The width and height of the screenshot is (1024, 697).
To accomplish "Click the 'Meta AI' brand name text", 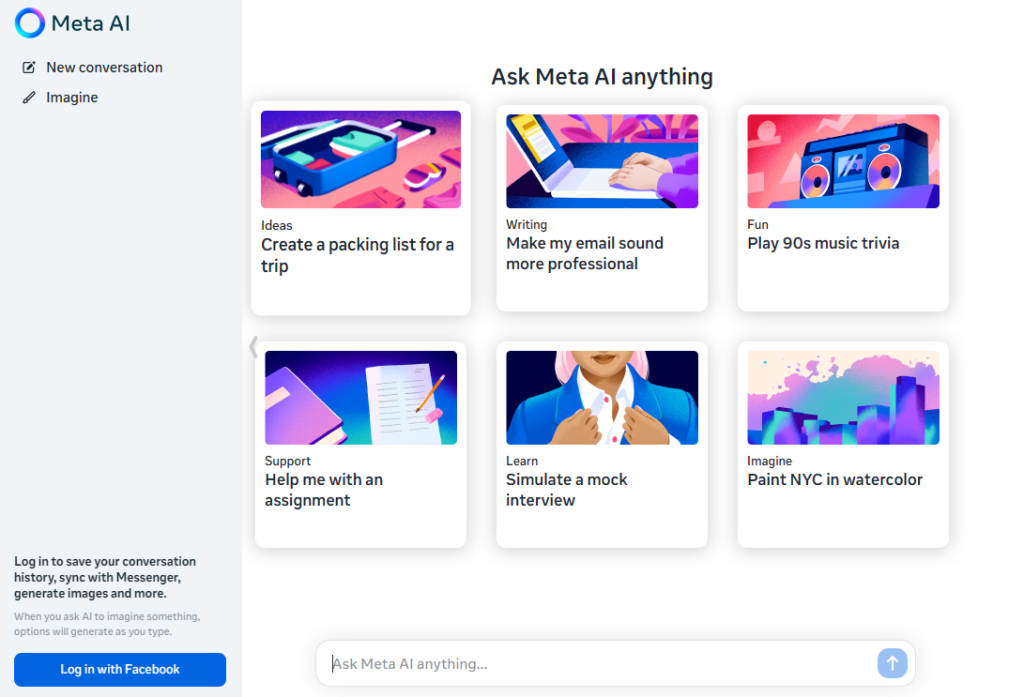I will 90,24.
